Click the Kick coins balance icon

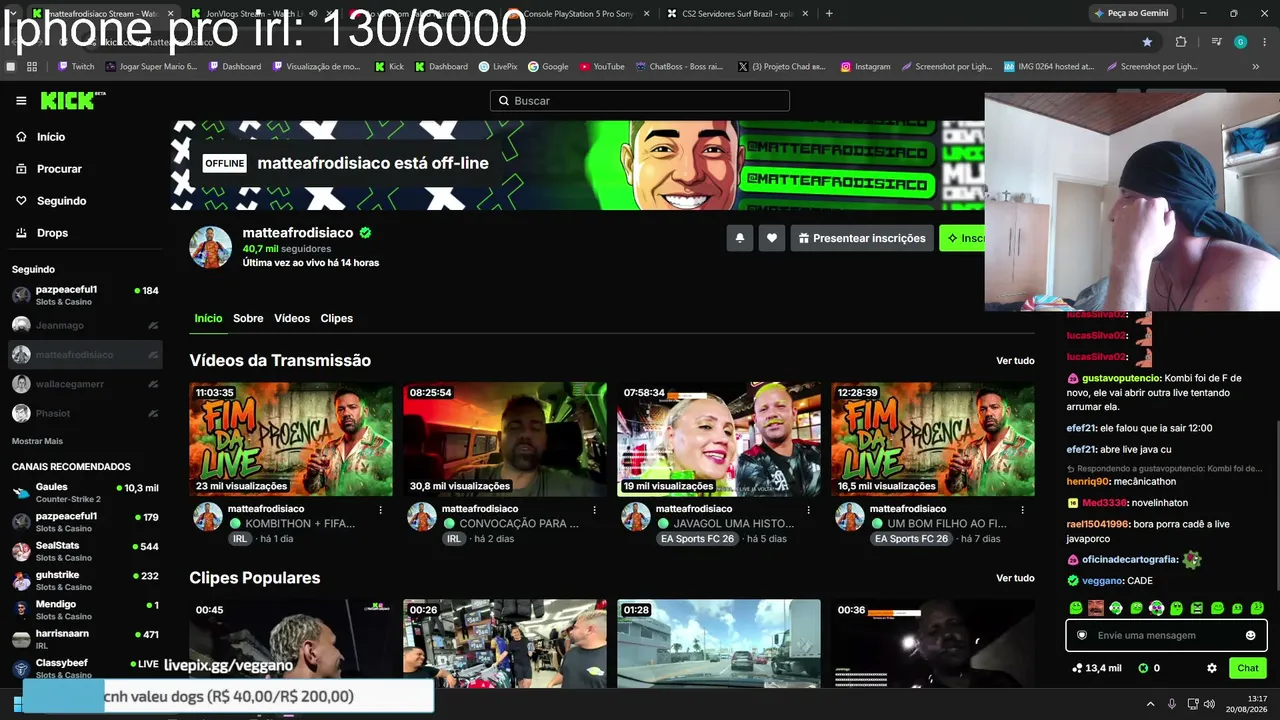point(1144,668)
